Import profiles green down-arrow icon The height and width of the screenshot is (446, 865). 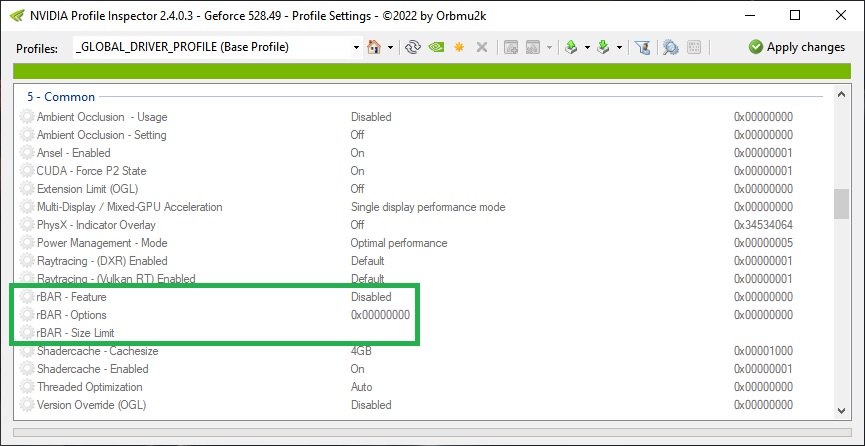pos(604,47)
